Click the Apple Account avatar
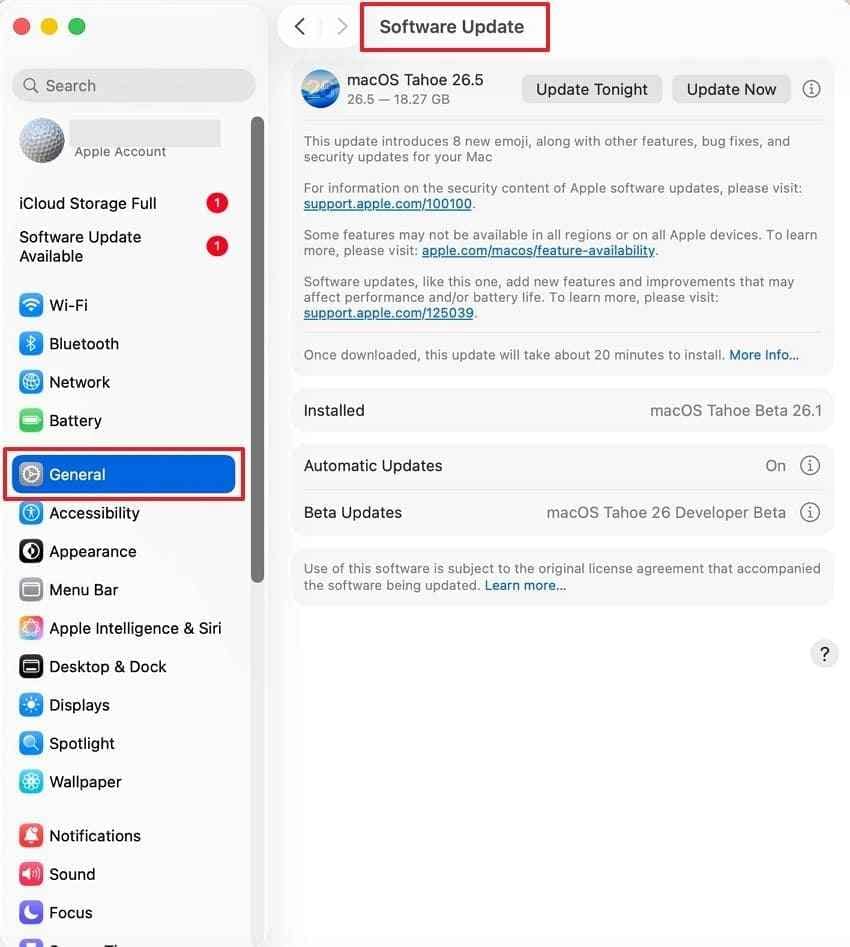 pyautogui.click(x=42, y=140)
